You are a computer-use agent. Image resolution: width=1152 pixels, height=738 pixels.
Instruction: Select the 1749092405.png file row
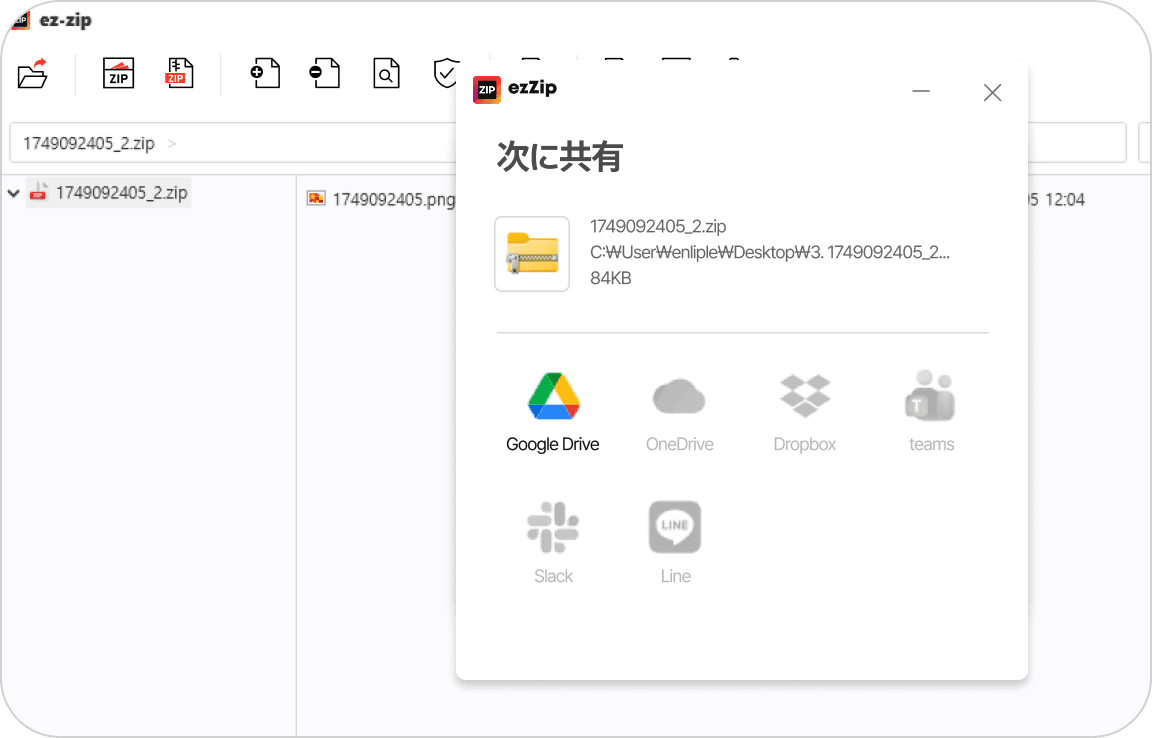(x=381, y=199)
